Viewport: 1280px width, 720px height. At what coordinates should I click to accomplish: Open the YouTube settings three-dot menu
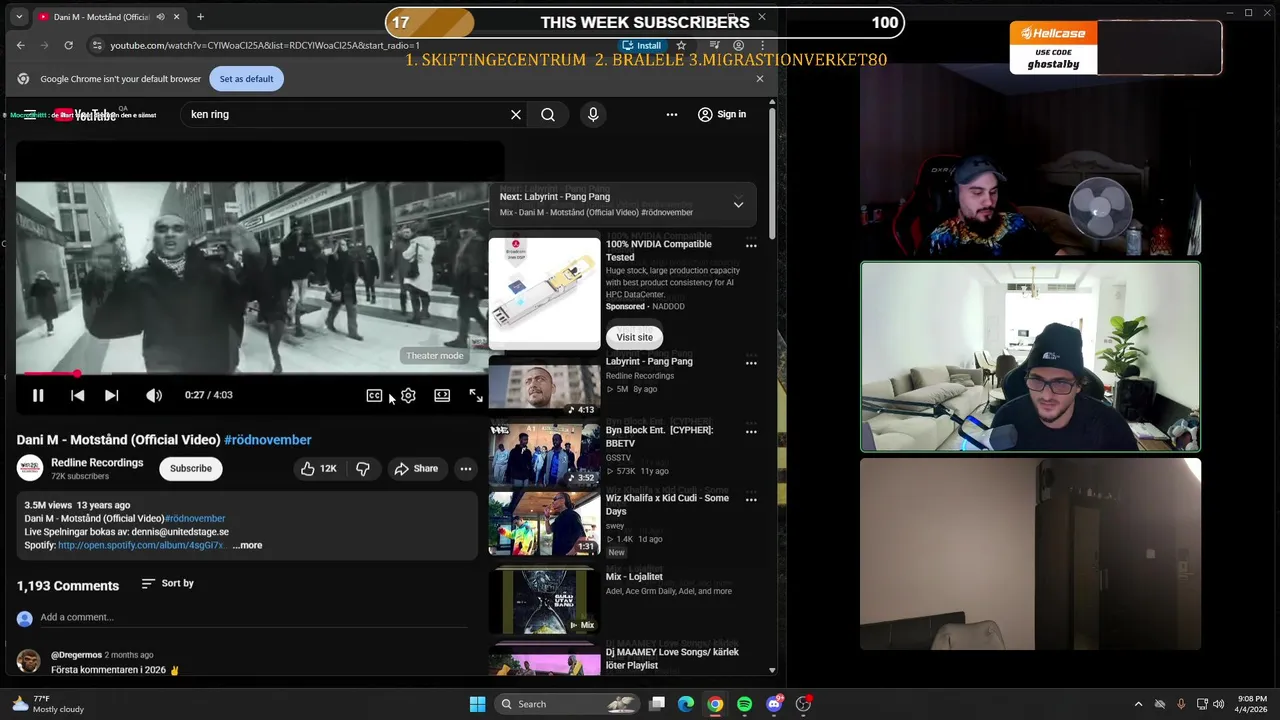tap(672, 115)
